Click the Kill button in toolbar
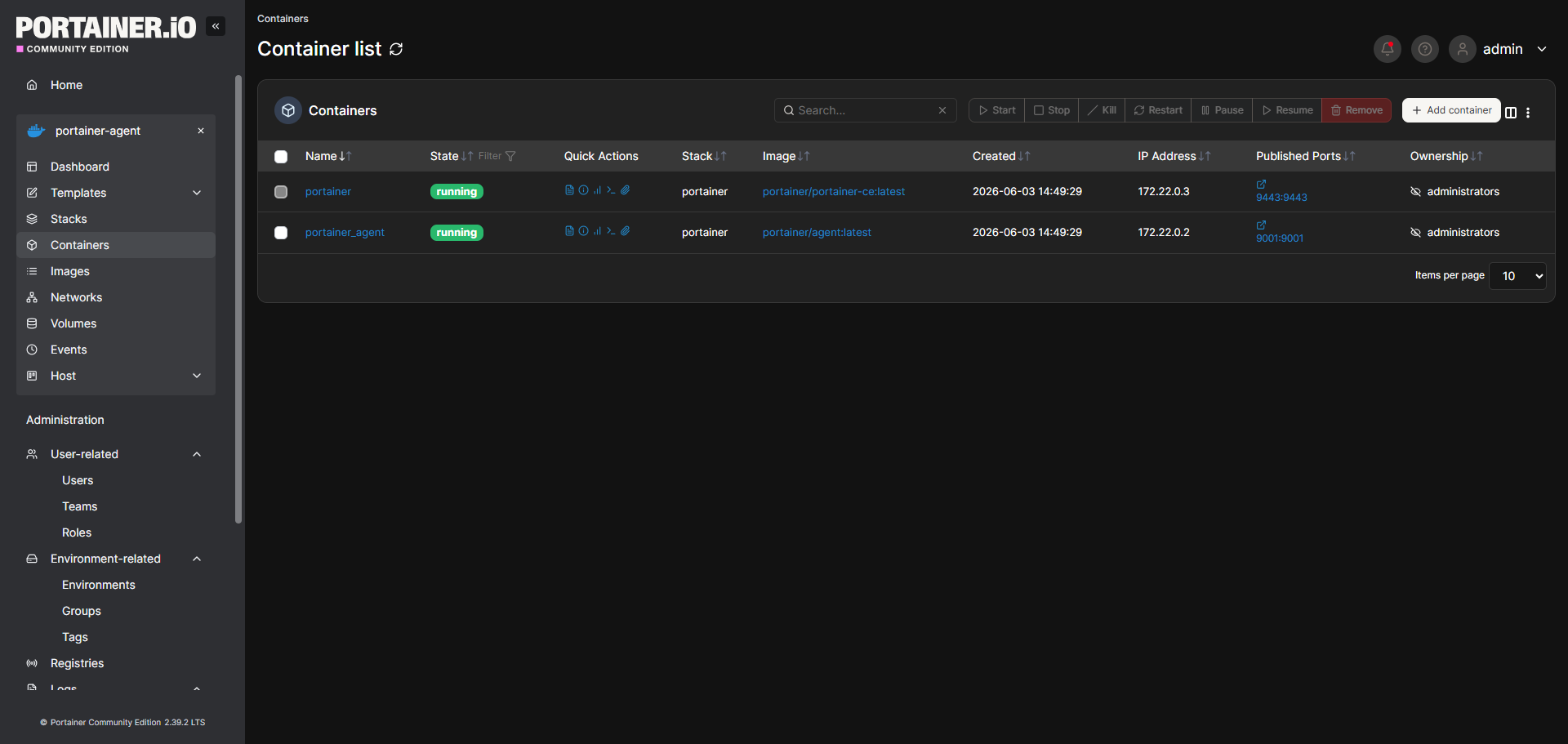Screen dimensions: 1568x744 (x=1102, y=110)
